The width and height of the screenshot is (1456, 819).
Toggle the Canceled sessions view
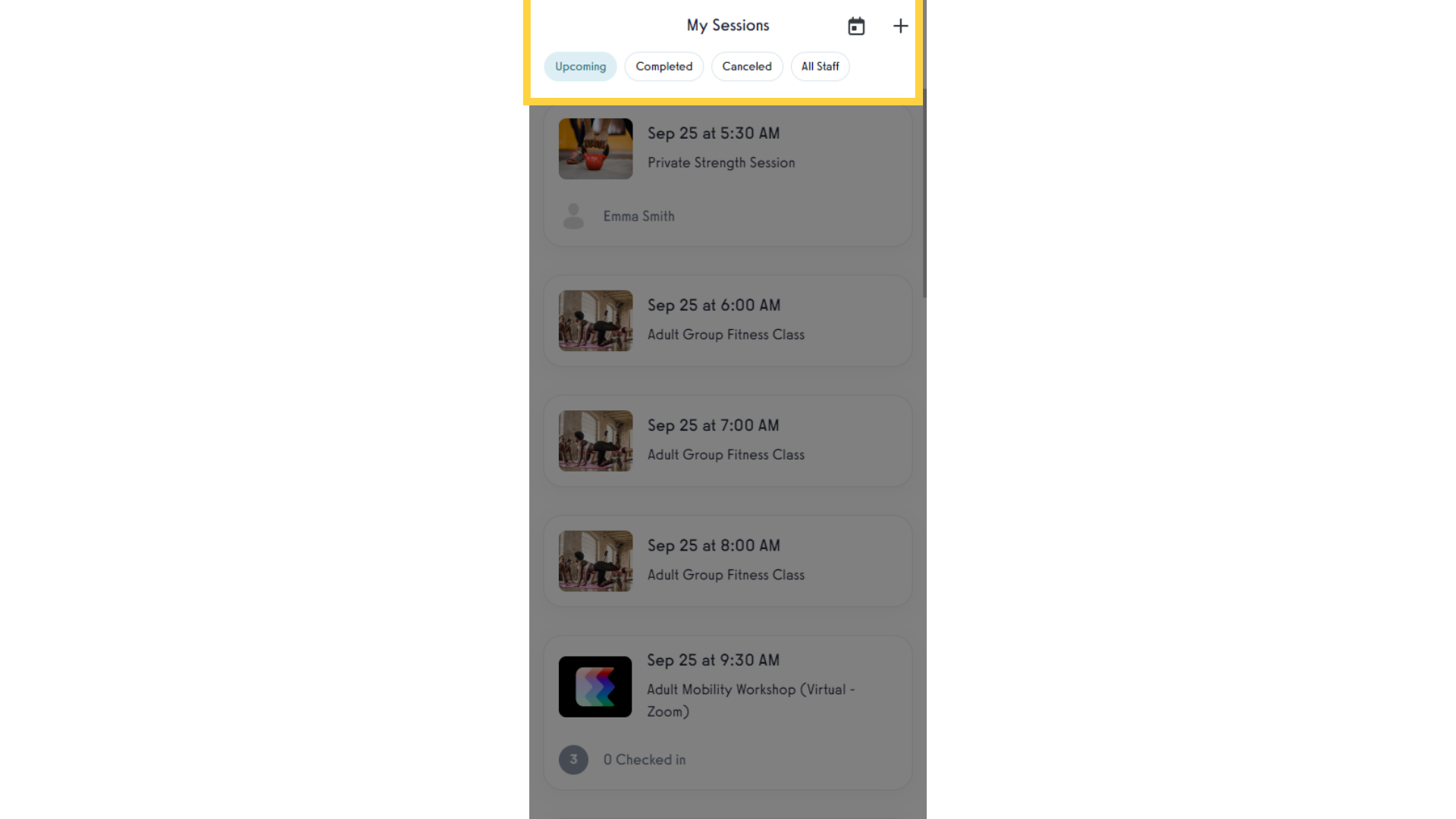(747, 66)
